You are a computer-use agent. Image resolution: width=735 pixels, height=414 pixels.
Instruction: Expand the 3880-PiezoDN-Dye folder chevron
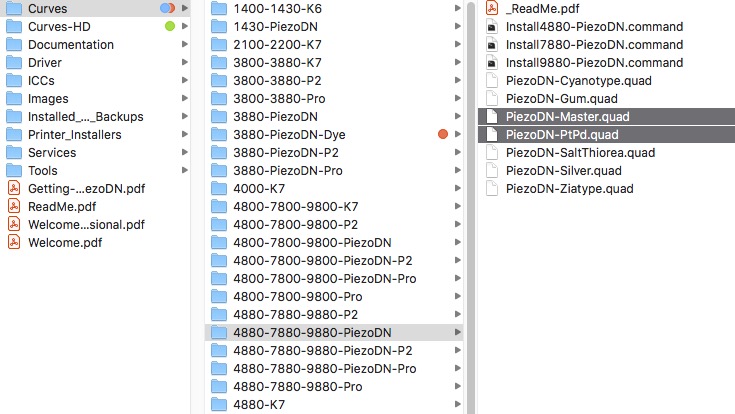tap(457, 134)
